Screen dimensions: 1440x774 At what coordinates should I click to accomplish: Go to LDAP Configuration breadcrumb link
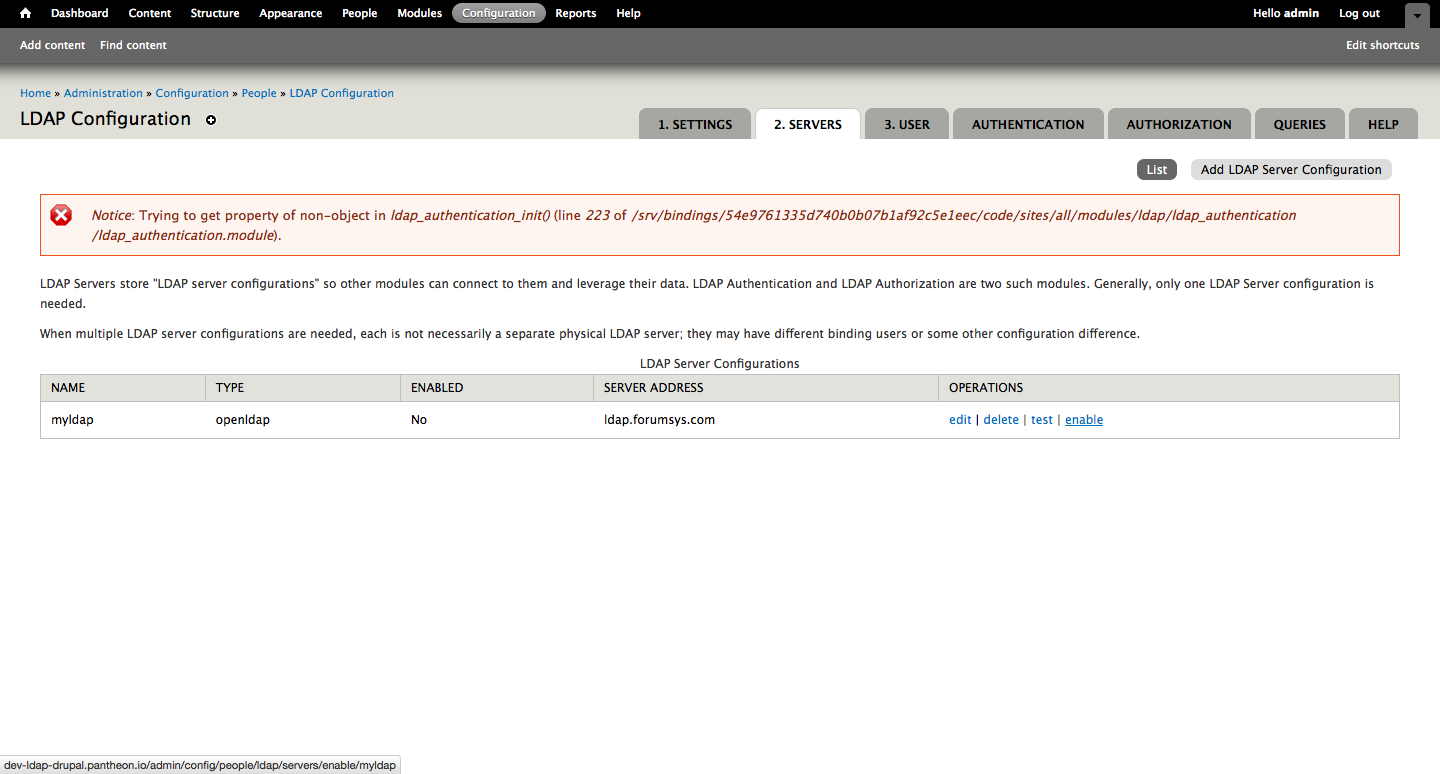[x=342, y=93]
